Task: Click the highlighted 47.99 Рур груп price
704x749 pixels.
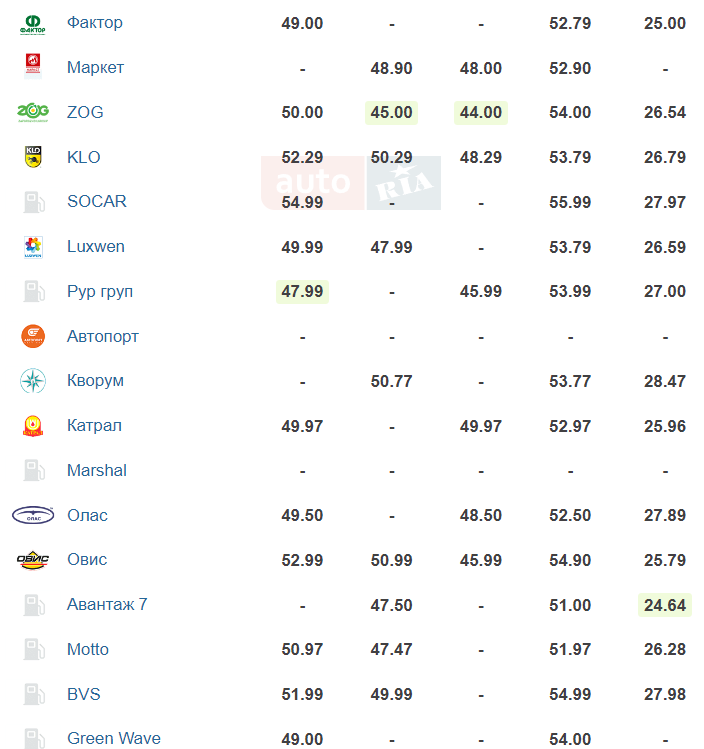Action: [302, 291]
